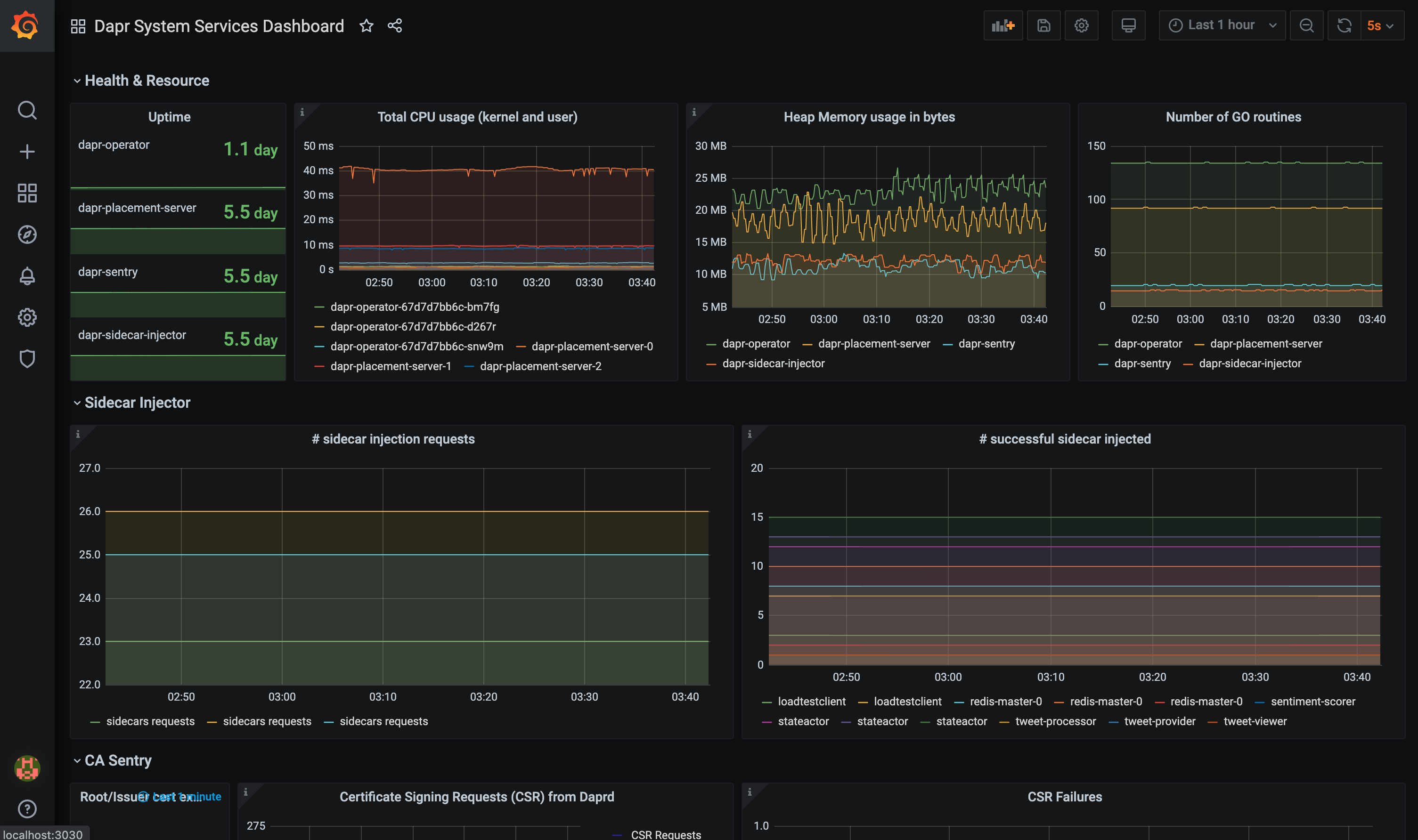Enable TV cycle view mode

(1128, 25)
